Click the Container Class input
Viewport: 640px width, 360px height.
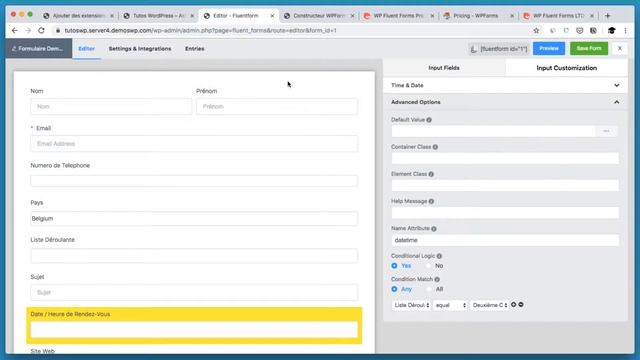(505, 158)
